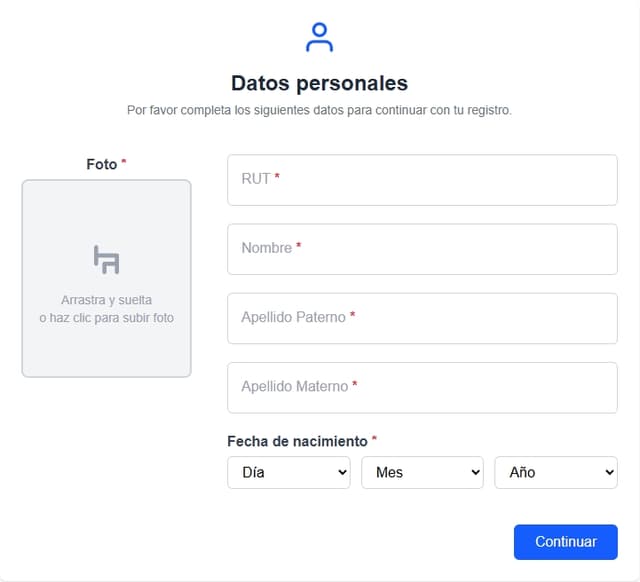Click the red asterisk beside Foto label
Image resolution: width=640 pixels, height=582 pixels.
point(124,163)
